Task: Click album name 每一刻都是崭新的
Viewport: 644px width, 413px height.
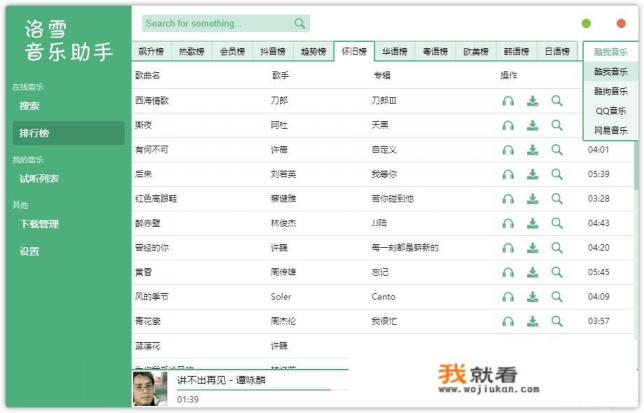Action: 405,248
